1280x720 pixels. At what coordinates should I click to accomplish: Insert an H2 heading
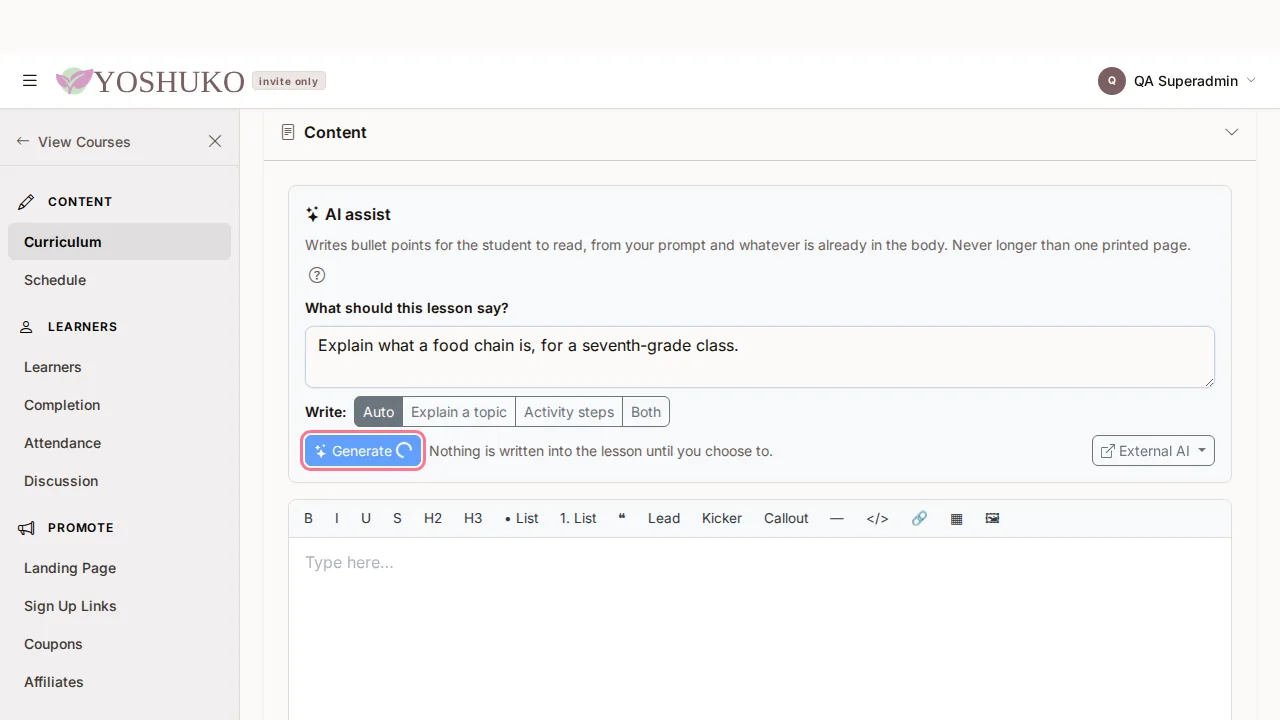pos(433,518)
